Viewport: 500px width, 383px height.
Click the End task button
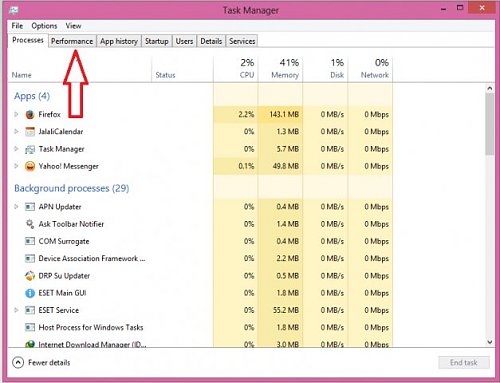coord(464,363)
